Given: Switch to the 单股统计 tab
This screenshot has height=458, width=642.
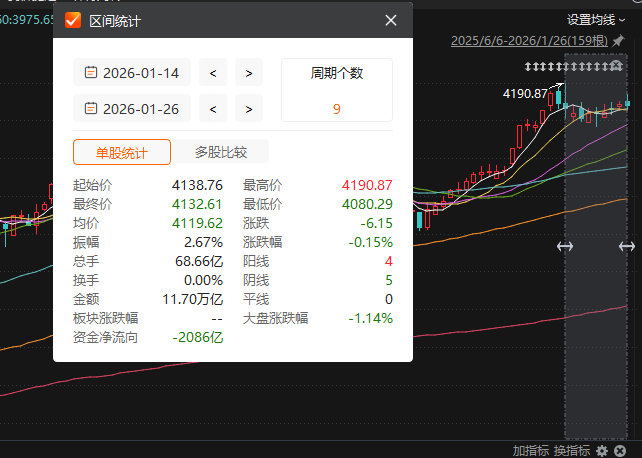Looking at the screenshot, I should pyautogui.click(x=122, y=152).
